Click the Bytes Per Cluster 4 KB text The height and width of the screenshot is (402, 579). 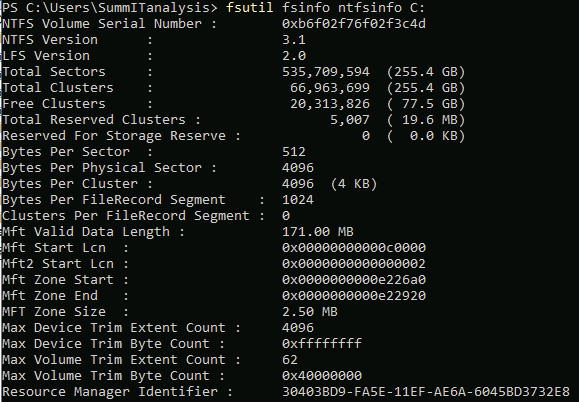(x=354, y=184)
